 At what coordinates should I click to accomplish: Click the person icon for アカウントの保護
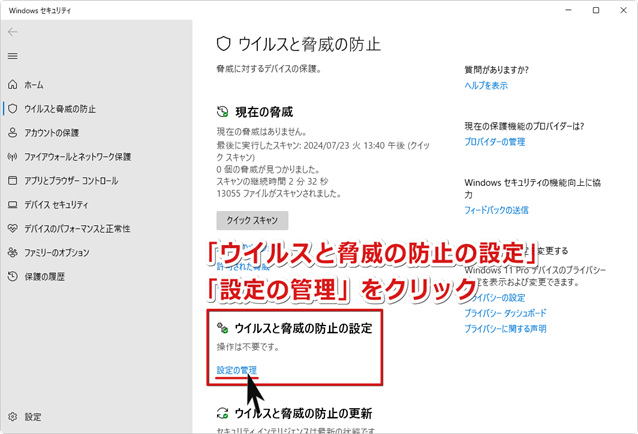coord(13,133)
